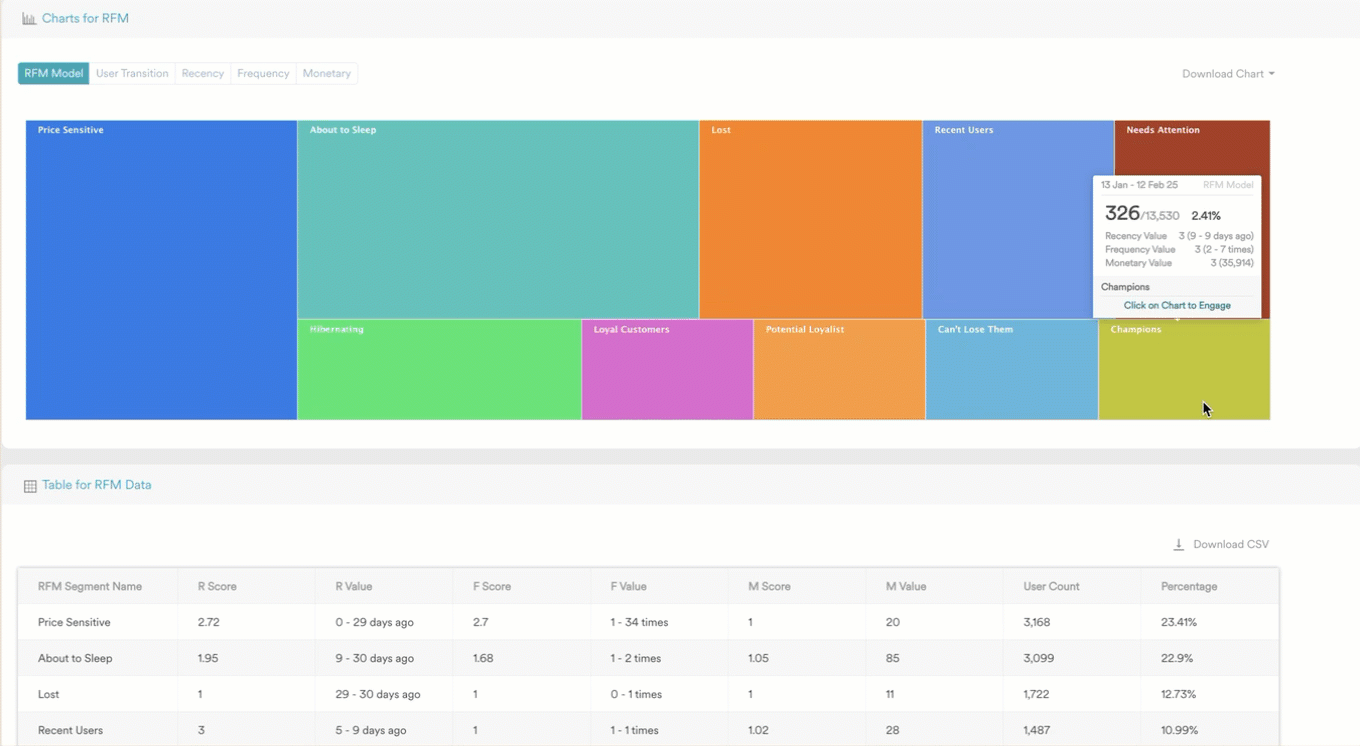Select the Loyal Customers treemap block
The width and height of the screenshot is (1360, 746).
667,370
